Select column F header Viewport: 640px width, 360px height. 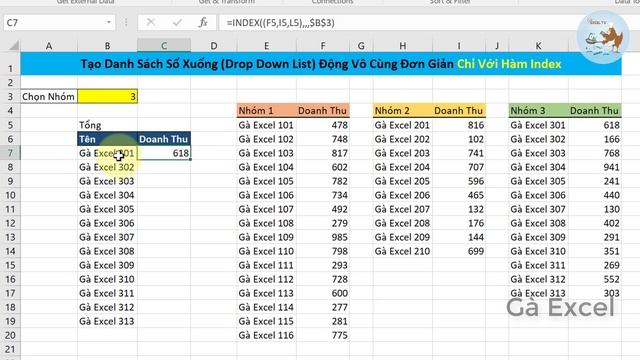[323, 46]
